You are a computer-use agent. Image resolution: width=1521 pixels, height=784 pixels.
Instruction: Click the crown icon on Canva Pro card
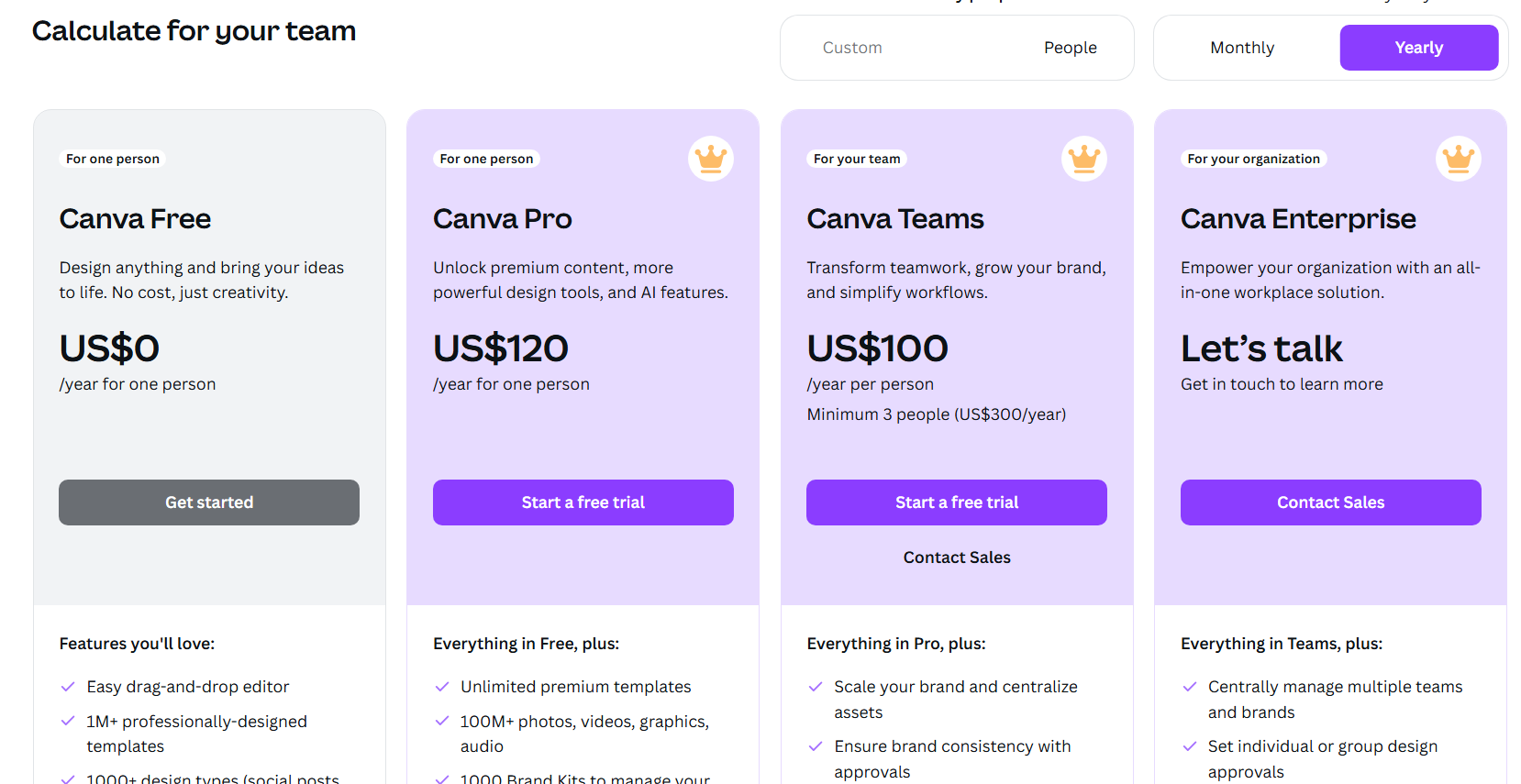pos(711,159)
